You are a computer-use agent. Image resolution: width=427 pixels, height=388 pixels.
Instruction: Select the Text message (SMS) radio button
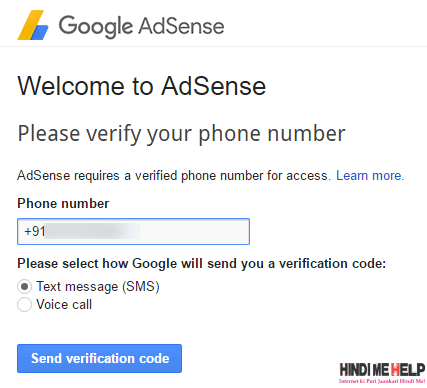point(24,287)
